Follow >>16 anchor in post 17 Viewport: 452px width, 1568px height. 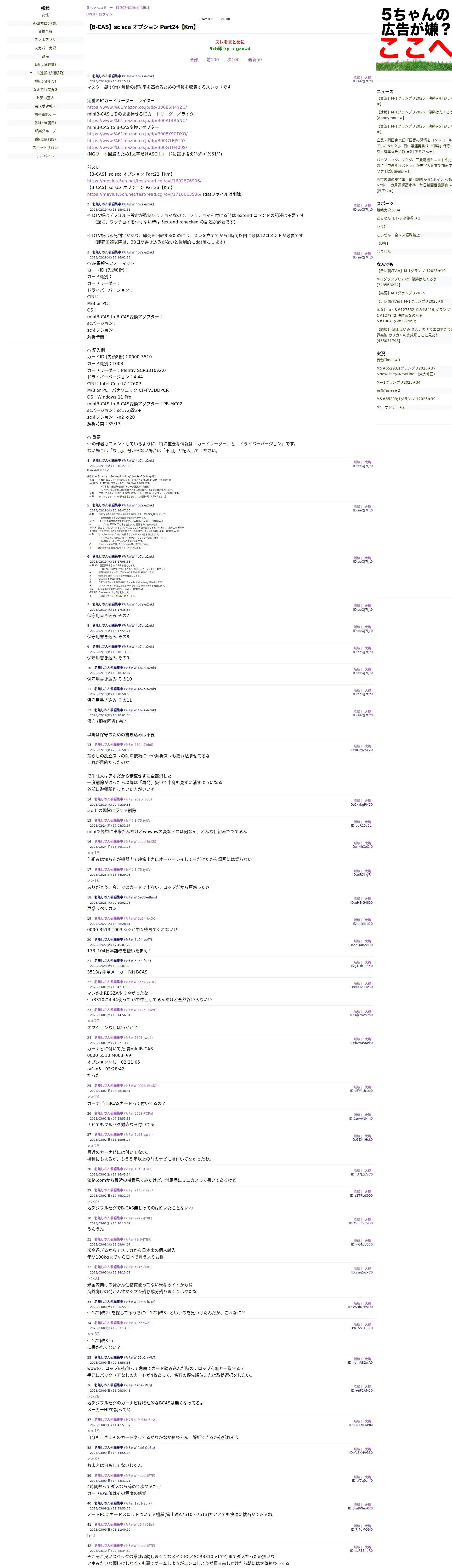(x=93, y=881)
